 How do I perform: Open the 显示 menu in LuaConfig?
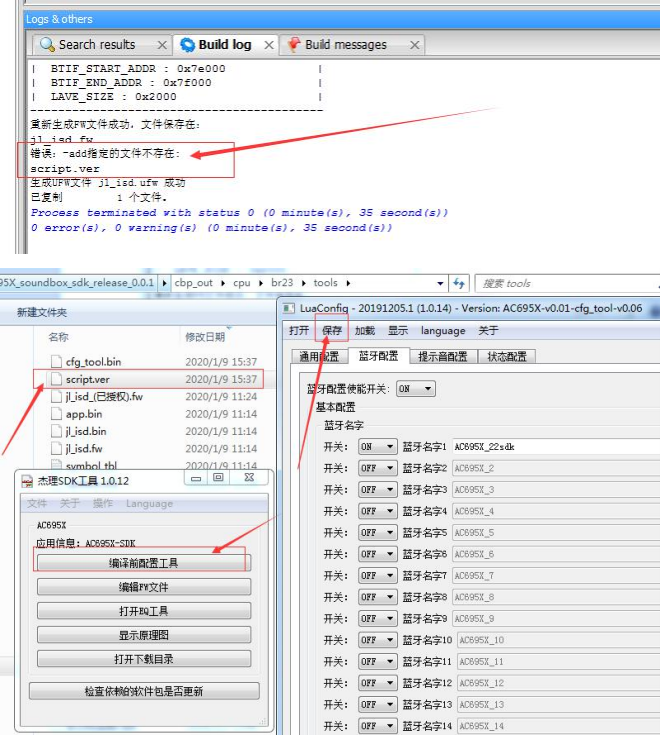click(x=398, y=330)
